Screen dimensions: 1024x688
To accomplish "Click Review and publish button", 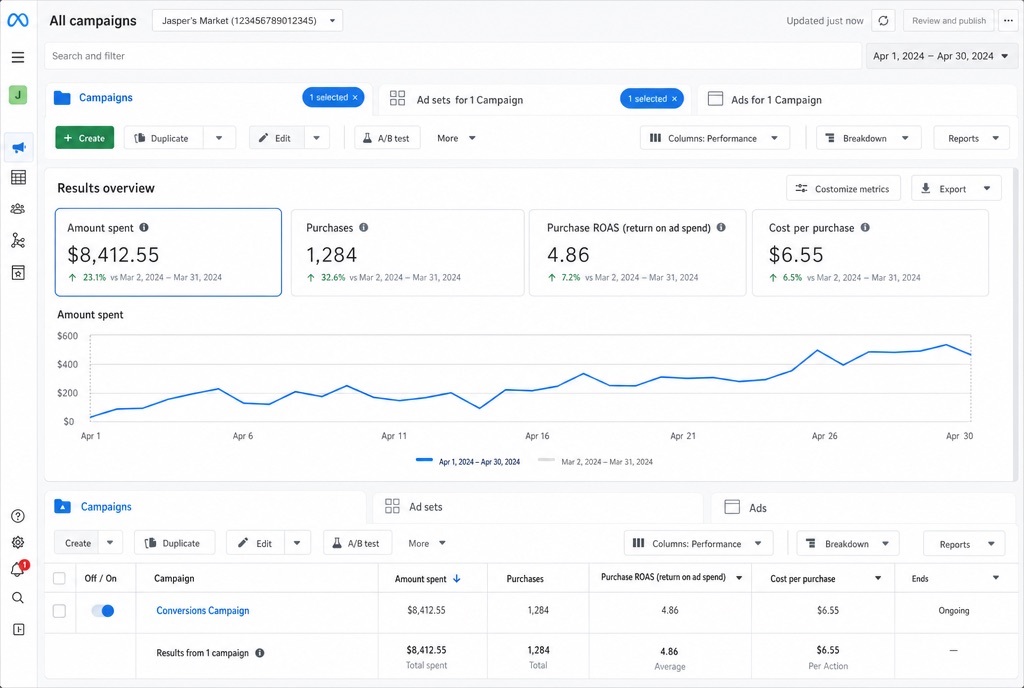I will (949, 21).
